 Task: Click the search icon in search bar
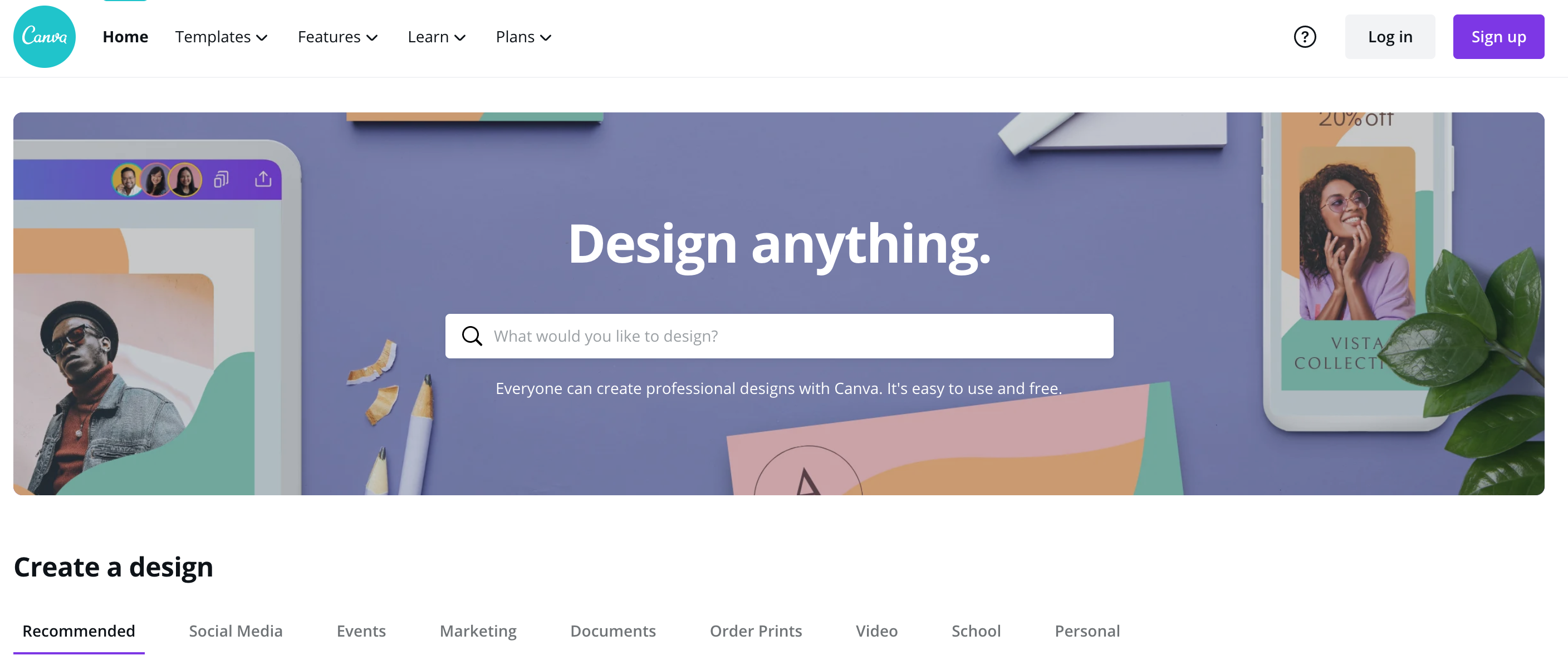pos(471,335)
